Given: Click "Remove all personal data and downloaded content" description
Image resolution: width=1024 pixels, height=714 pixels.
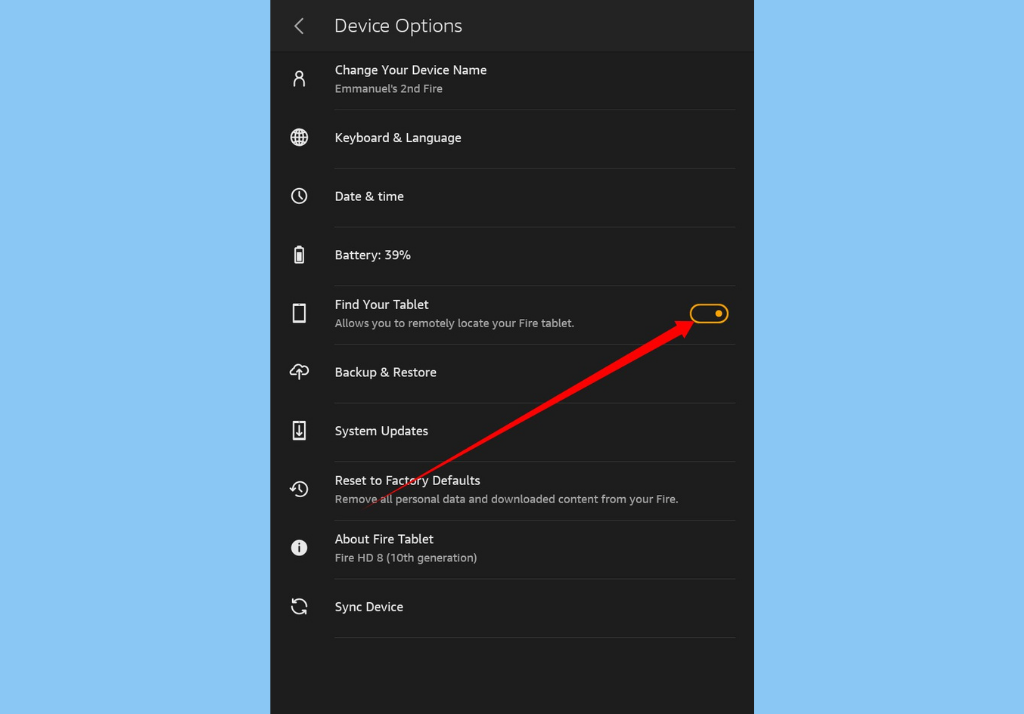Looking at the screenshot, I should (x=506, y=499).
